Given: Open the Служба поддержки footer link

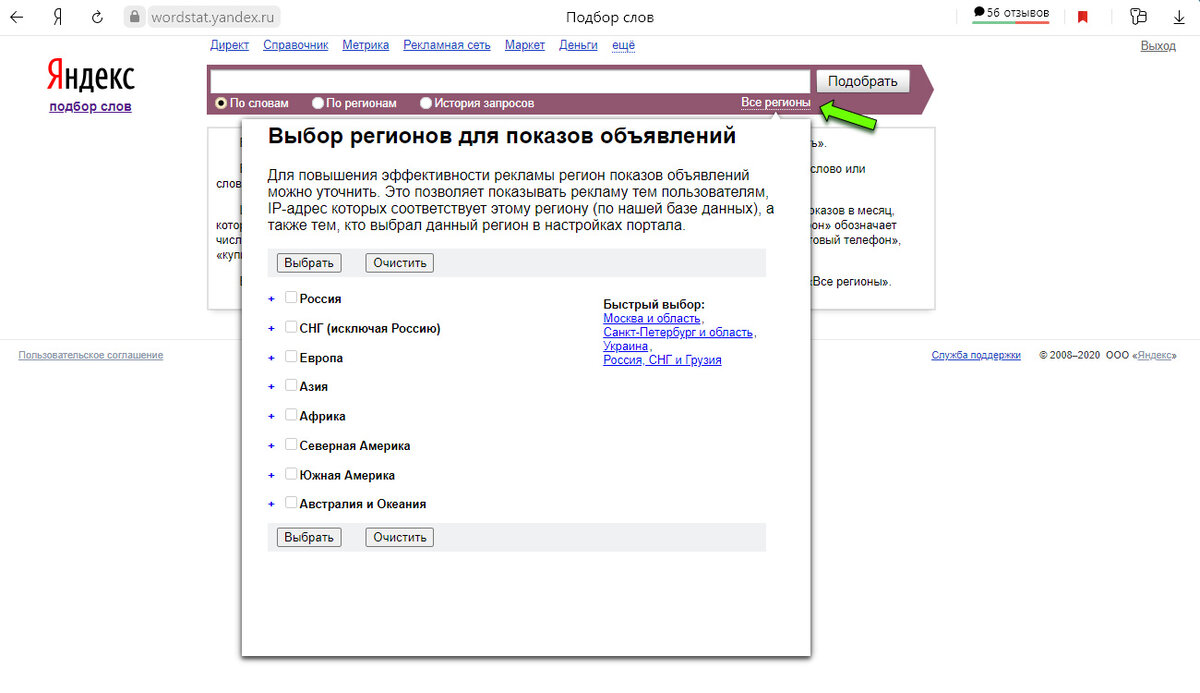Looking at the screenshot, I should pos(976,355).
